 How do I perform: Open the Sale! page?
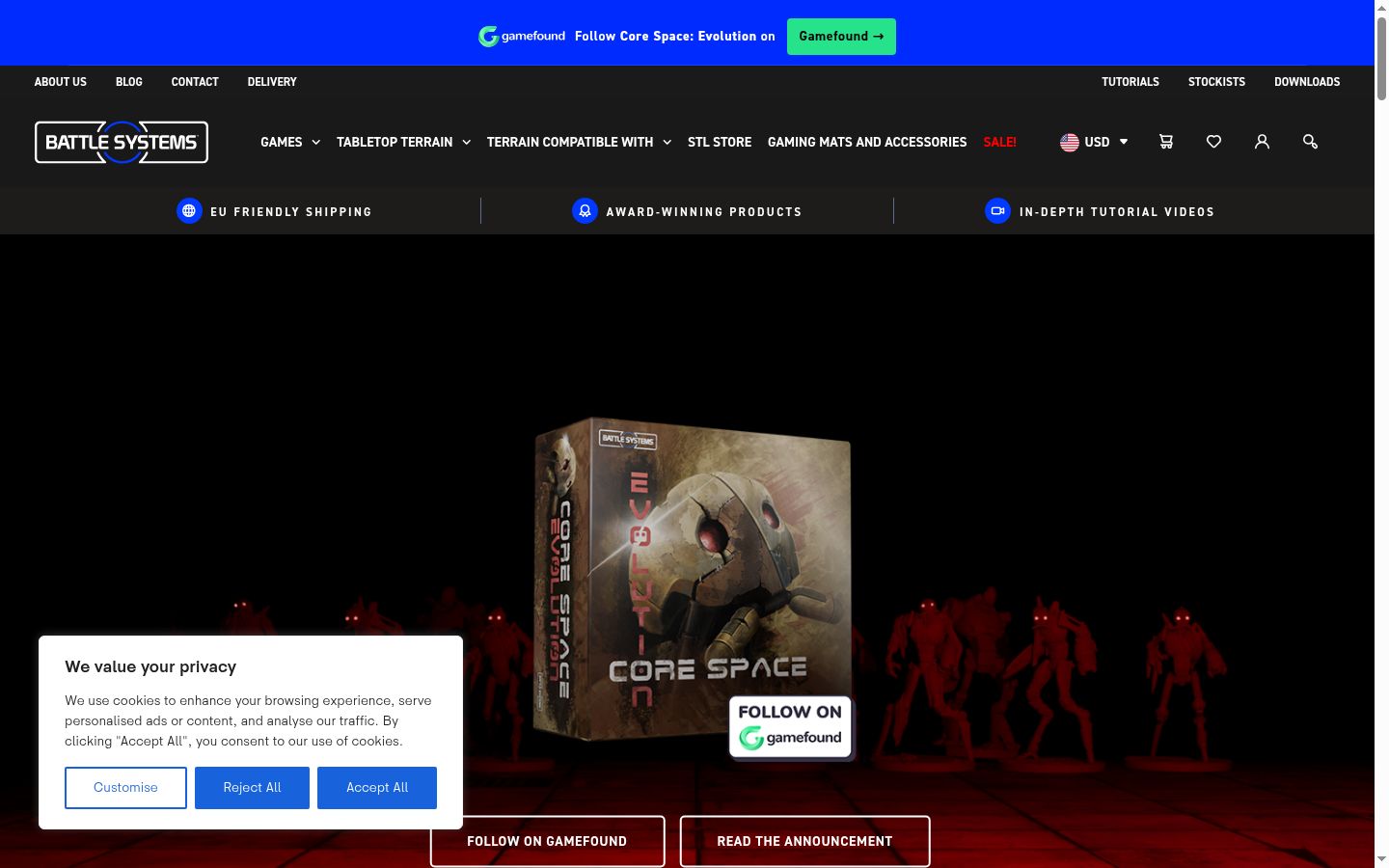pyautogui.click(x=999, y=142)
